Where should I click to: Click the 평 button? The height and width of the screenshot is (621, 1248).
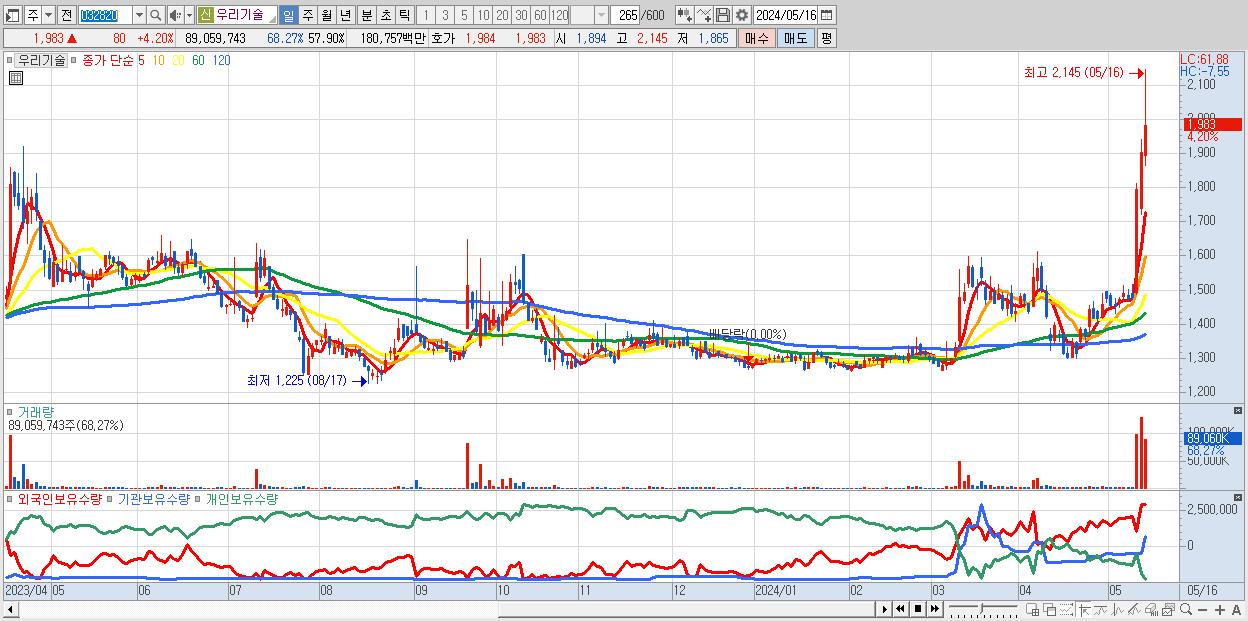pos(826,38)
